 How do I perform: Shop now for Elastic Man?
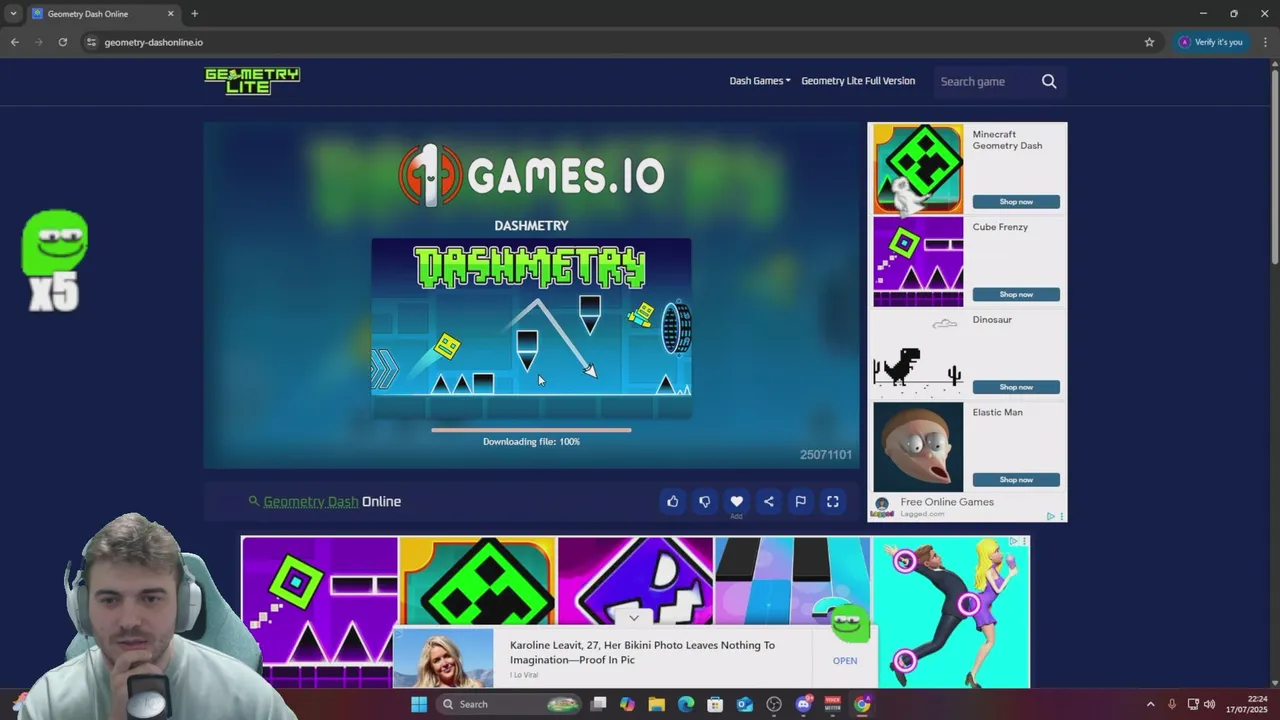(x=1016, y=479)
